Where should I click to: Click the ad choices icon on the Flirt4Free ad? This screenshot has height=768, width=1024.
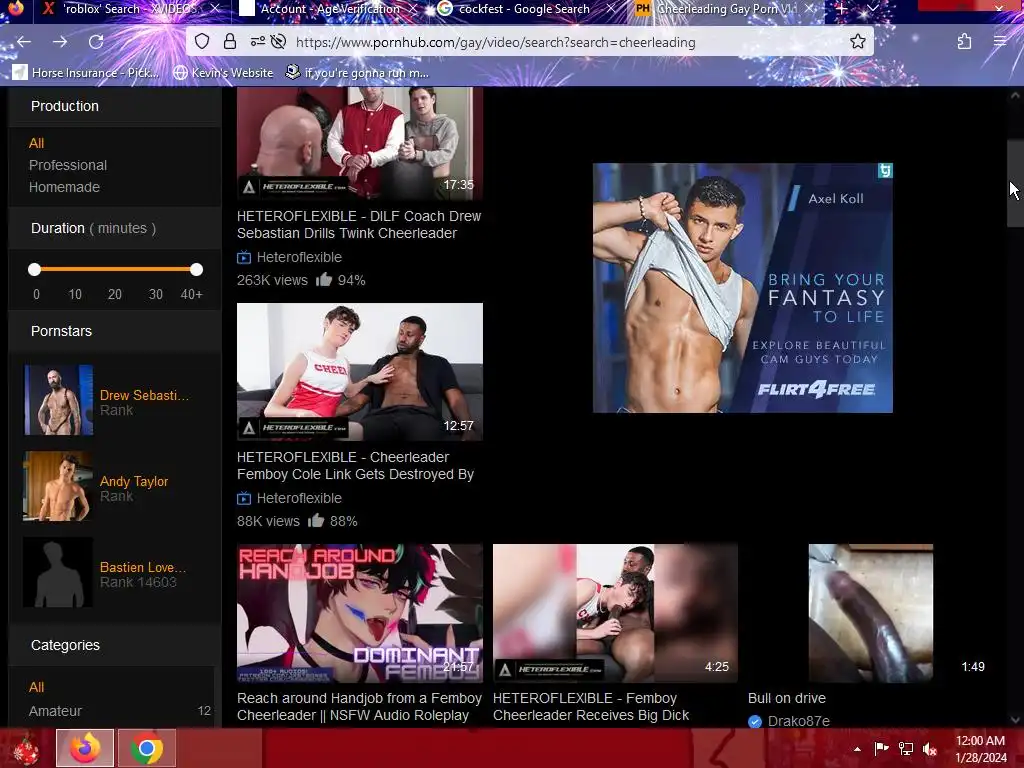[x=885, y=170]
